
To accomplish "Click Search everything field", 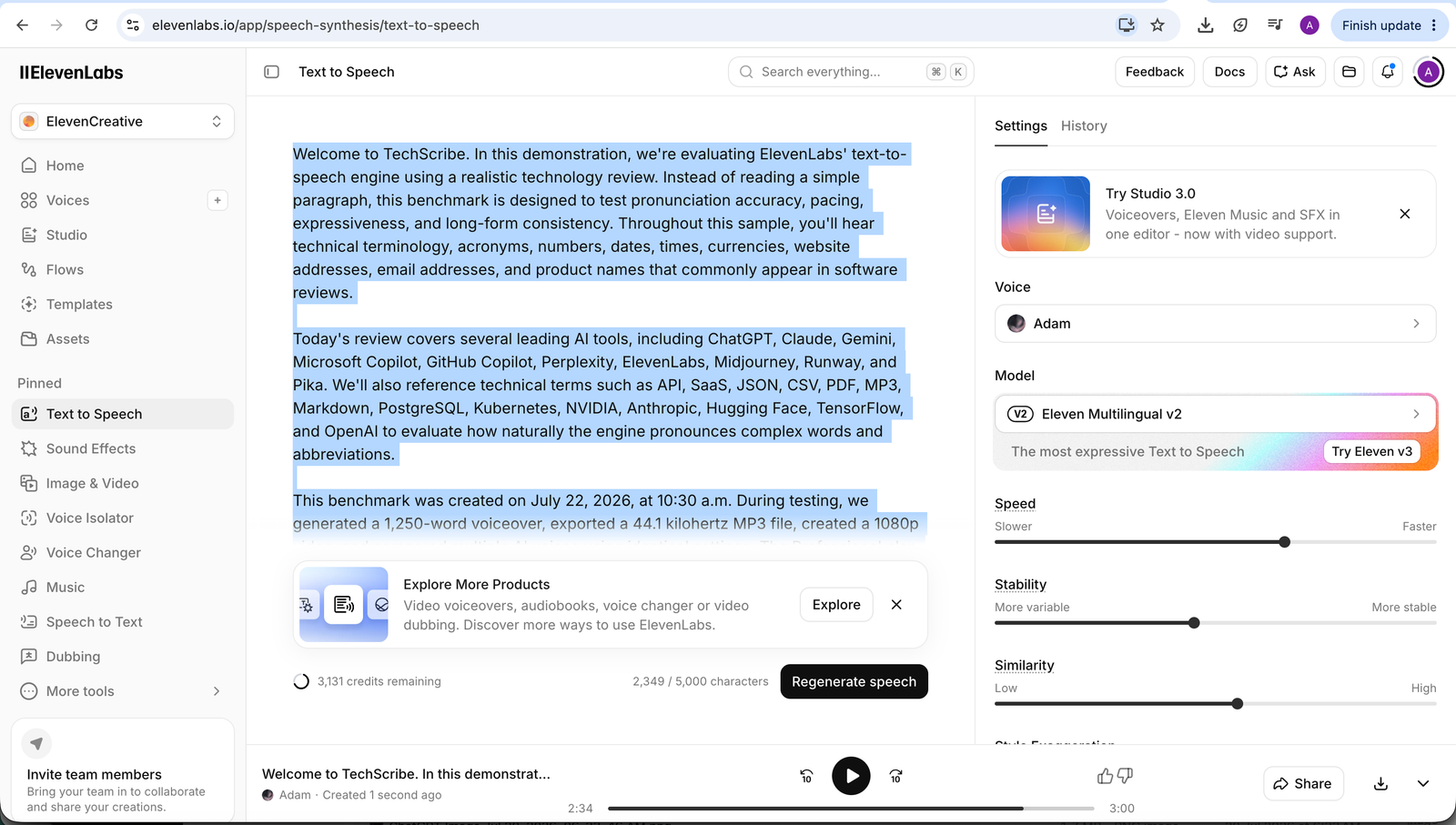I will point(851,72).
